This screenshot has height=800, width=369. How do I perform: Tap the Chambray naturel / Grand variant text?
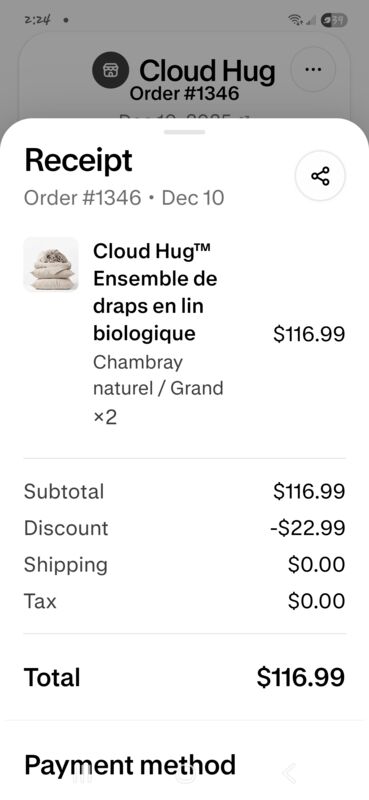point(158,376)
